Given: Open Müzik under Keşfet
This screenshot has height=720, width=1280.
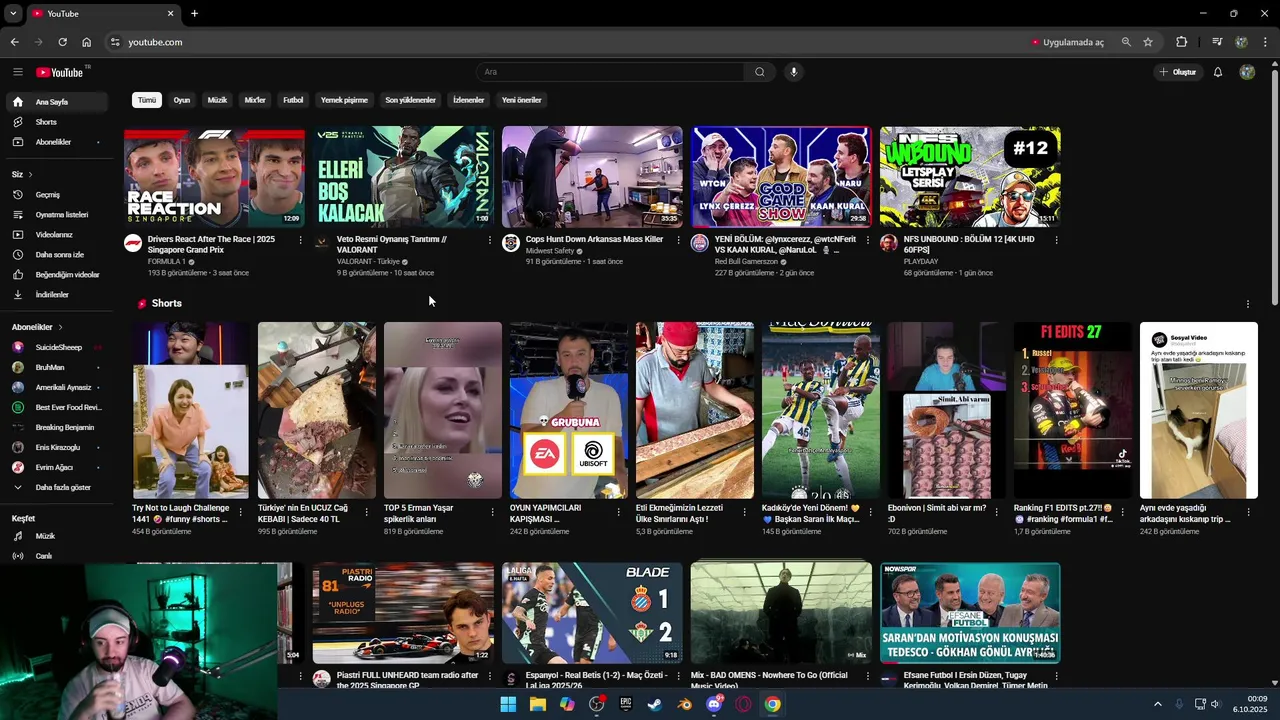Looking at the screenshot, I should pyautogui.click(x=57, y=536).
